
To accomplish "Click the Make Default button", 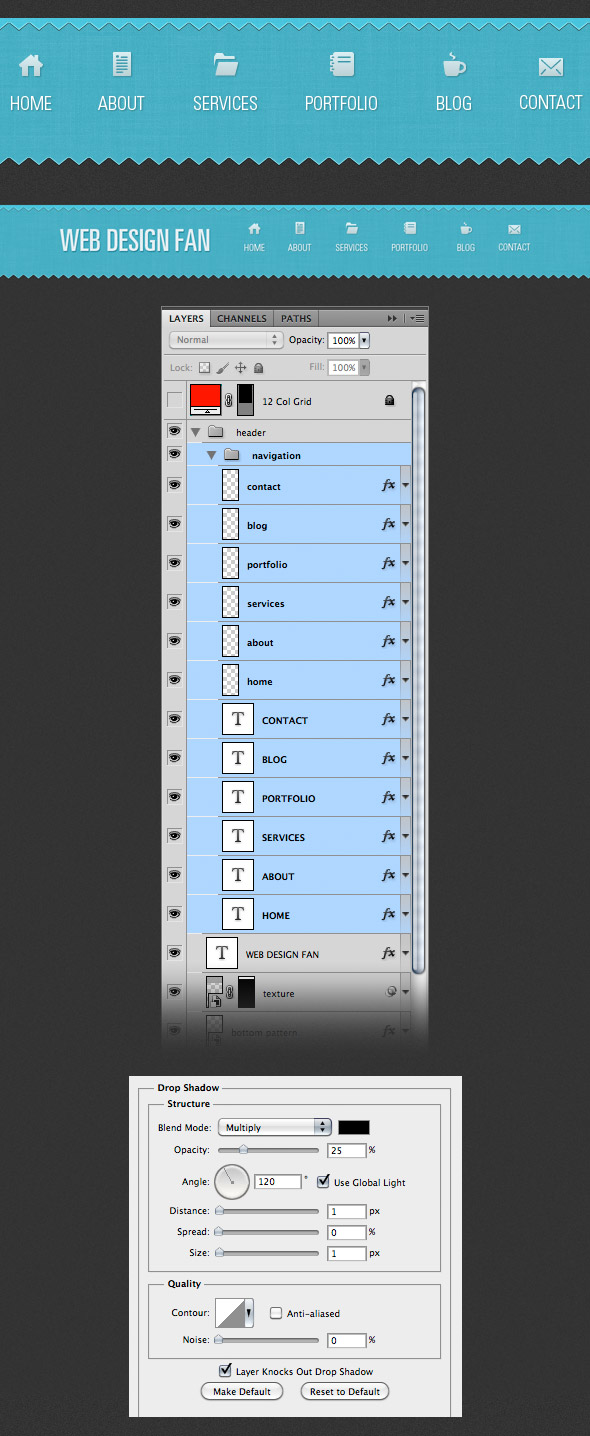I will tap(242, 1391).
